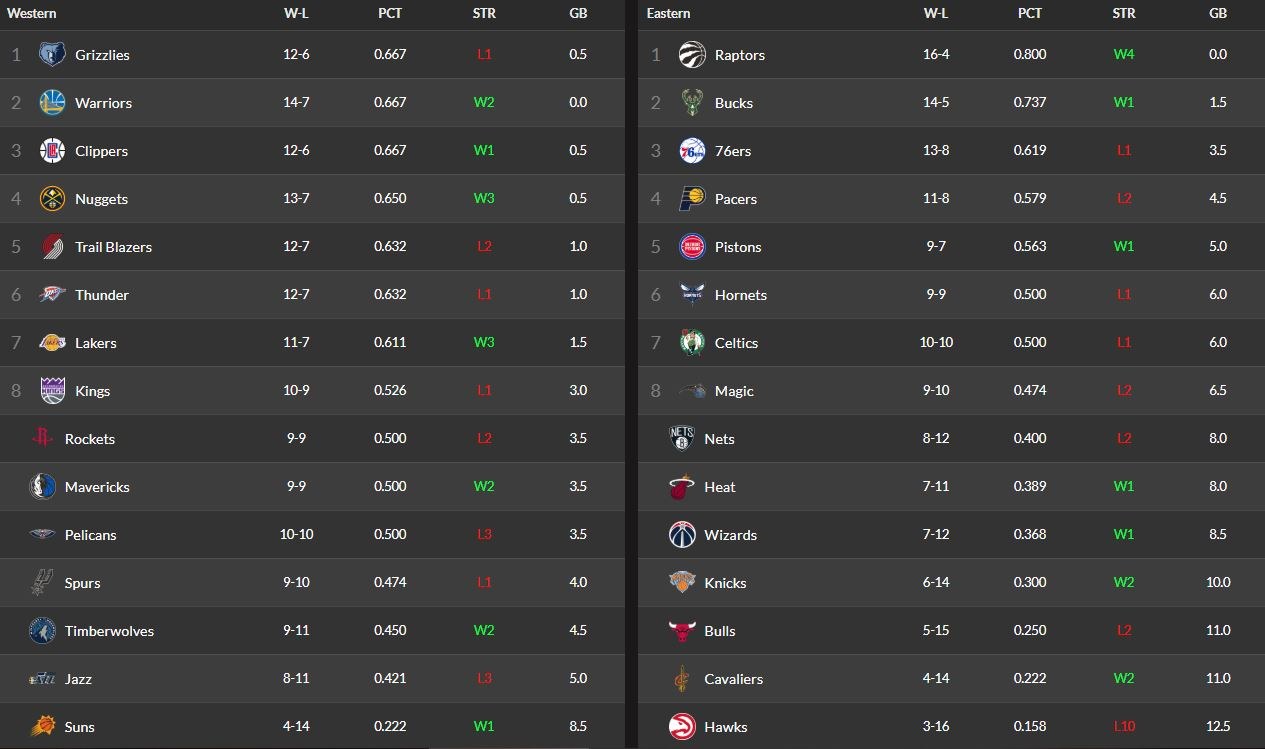Image resolution: width=1265 pixels, height=749 pixels.
Task: Open the Celtics team link
Action: click(736, 343)
